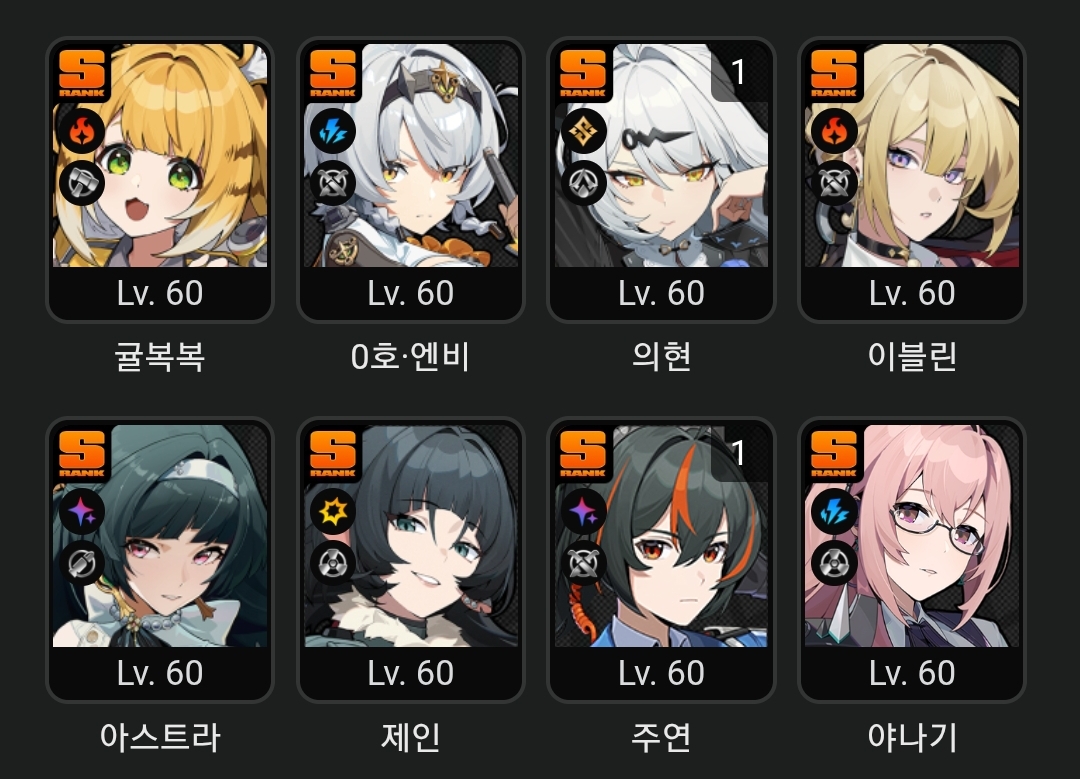
Task: Click the 야나기 name label
Action: coord(912,737)
